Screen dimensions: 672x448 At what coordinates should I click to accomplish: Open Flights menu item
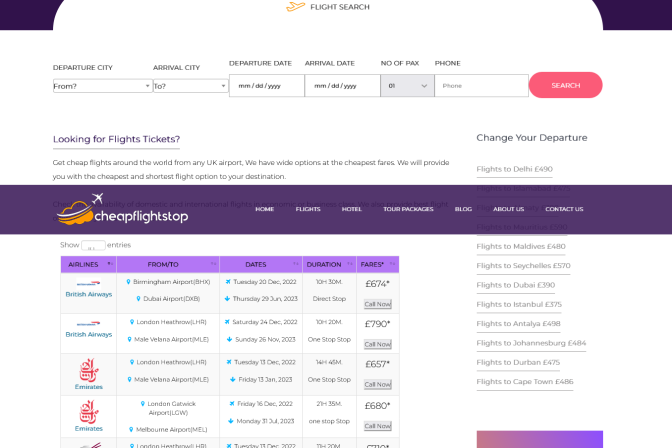click(x=308, y=209)
